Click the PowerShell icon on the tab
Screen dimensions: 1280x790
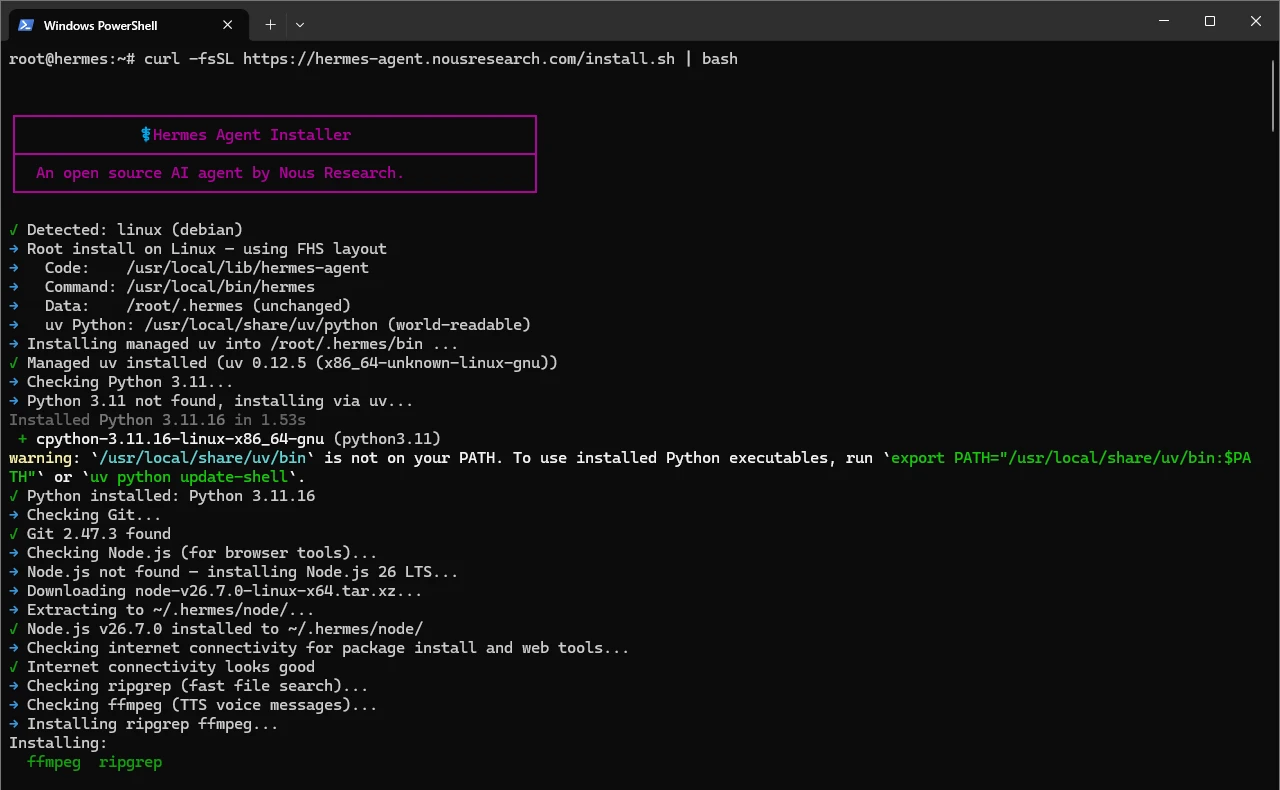click(x=26, y=25)
